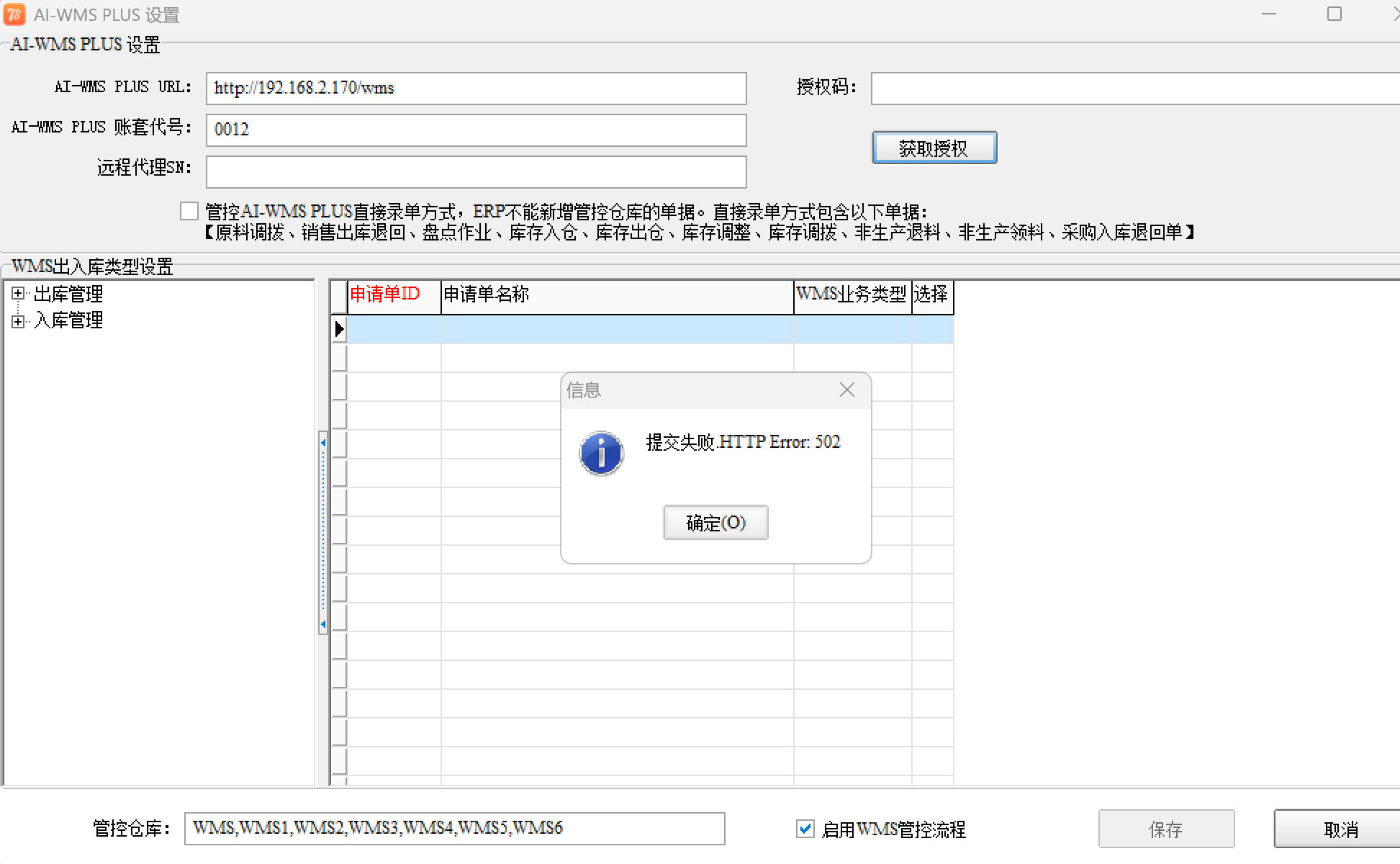Image resolution: width=1400 pixels, height=864 pixels.
Task: Expand the 出库管理 tree node
Action: click(18, 294)
